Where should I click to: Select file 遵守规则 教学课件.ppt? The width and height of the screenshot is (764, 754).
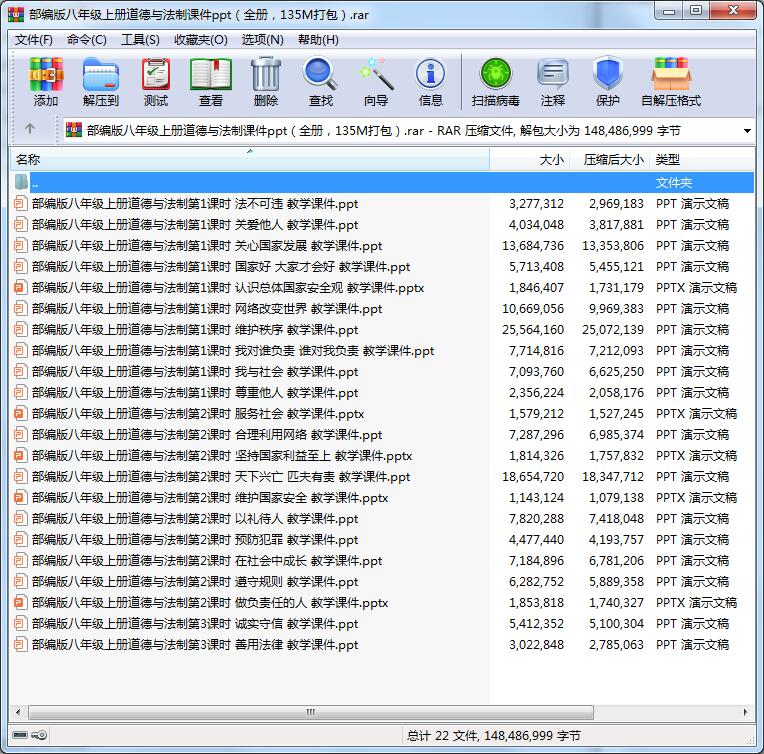195,581
